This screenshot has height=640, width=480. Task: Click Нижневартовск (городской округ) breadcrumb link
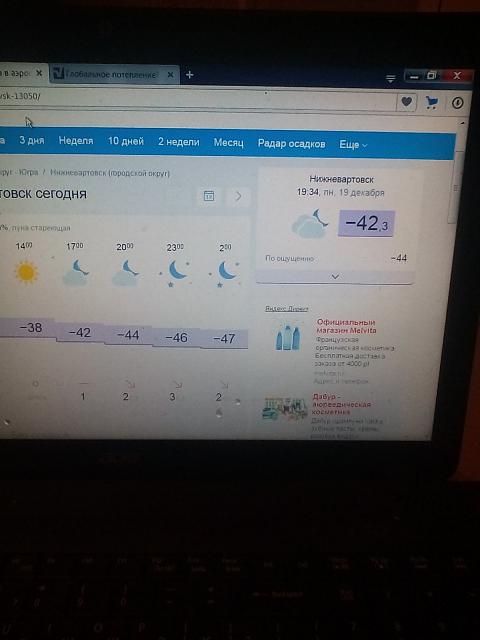[110, 173]
